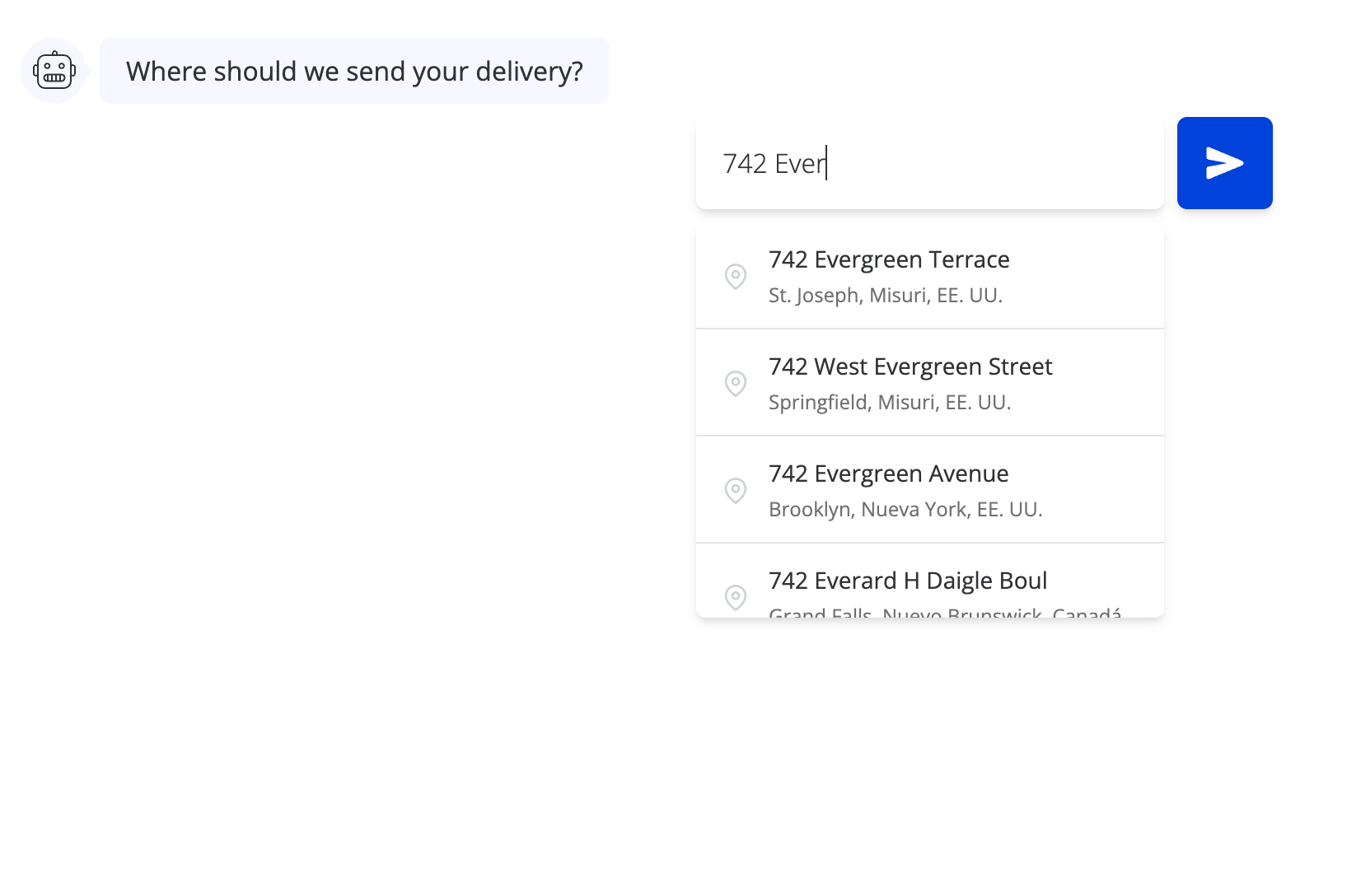
Task: Click the "St. Joseph, Misuri, EE. UU." subtitle
Action: pos(885,296)
